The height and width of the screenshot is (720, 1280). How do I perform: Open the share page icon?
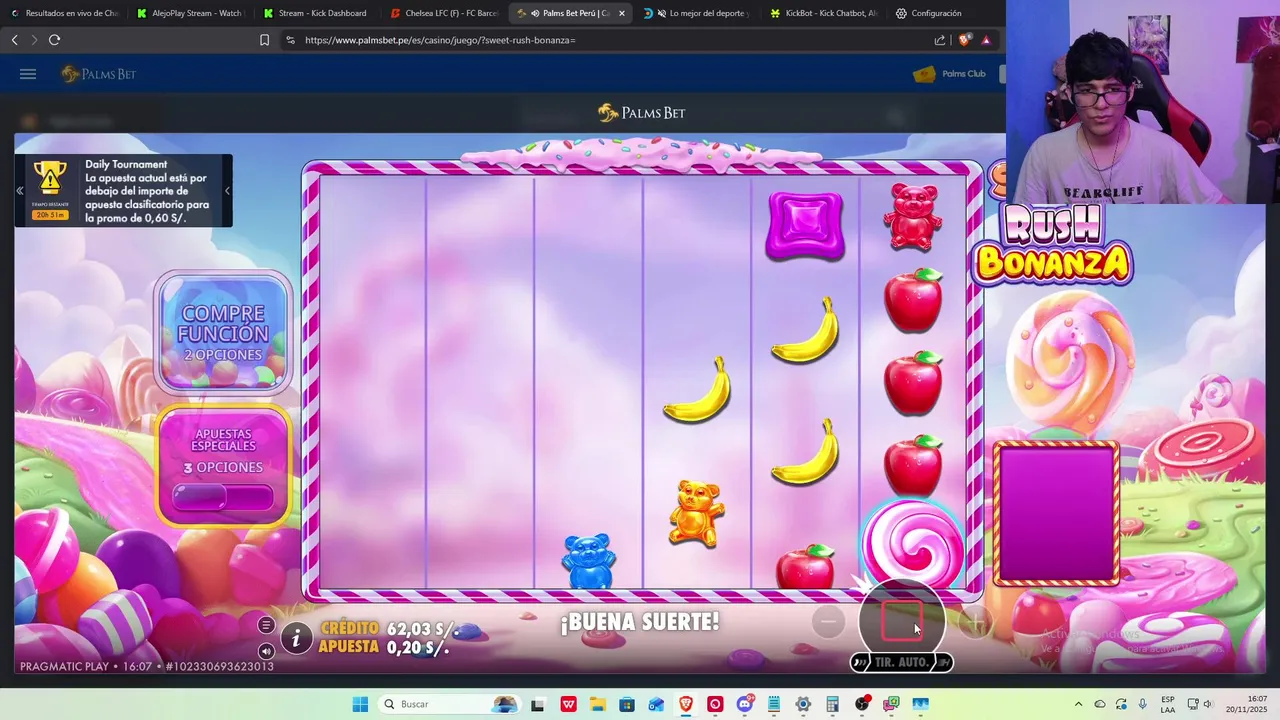pyautogui.click(x=940, y=40)
